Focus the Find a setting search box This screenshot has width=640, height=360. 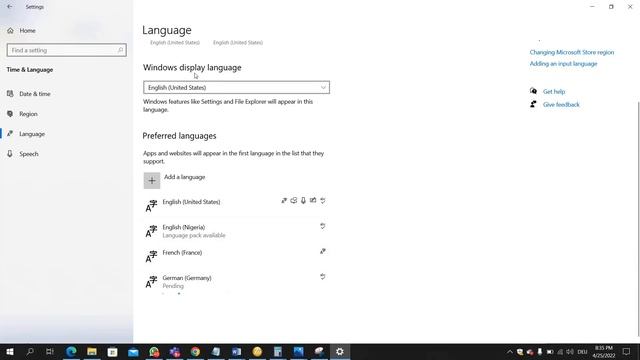tap(67, 50)
